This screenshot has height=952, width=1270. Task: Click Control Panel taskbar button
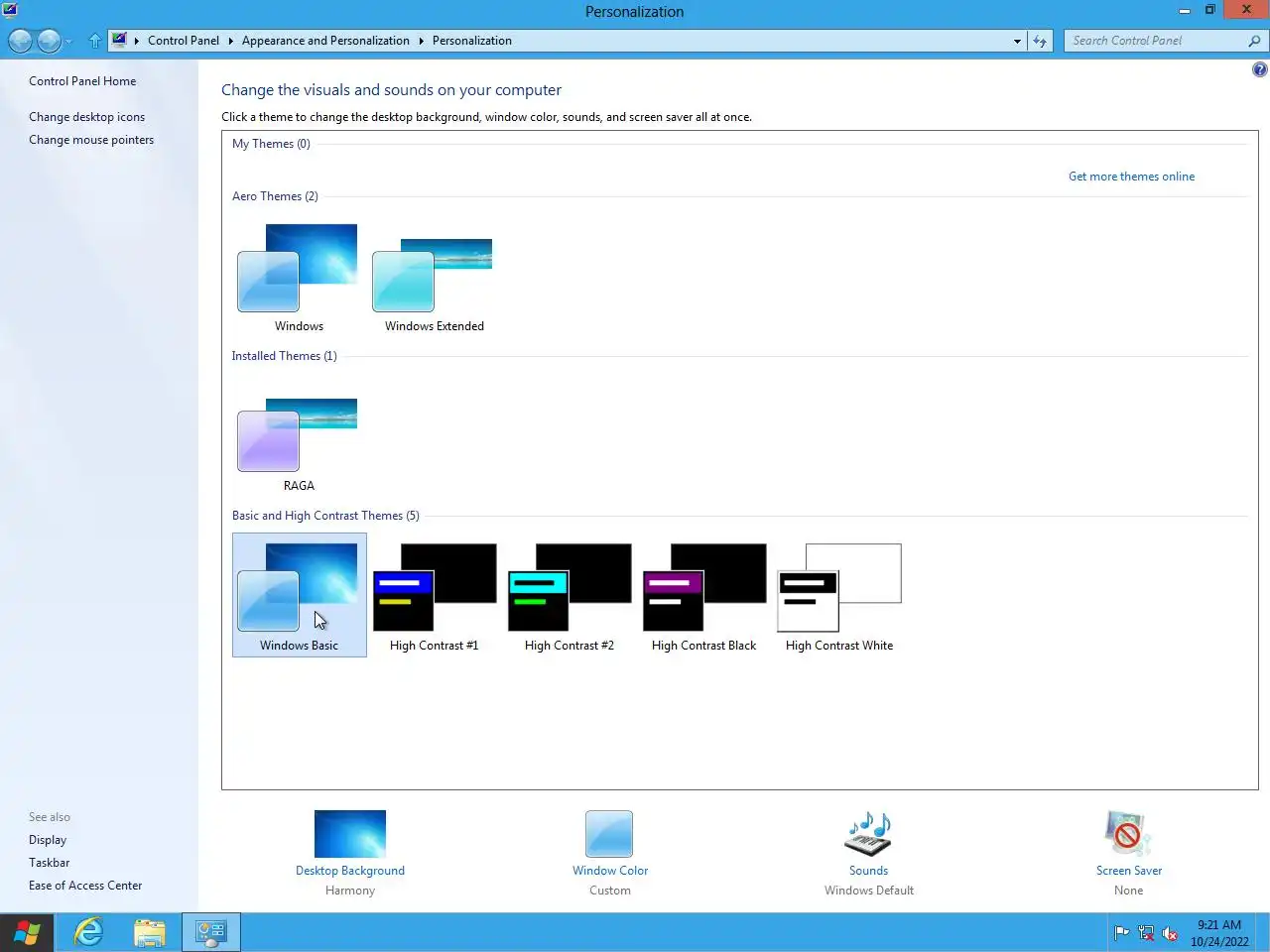point(211,932)
